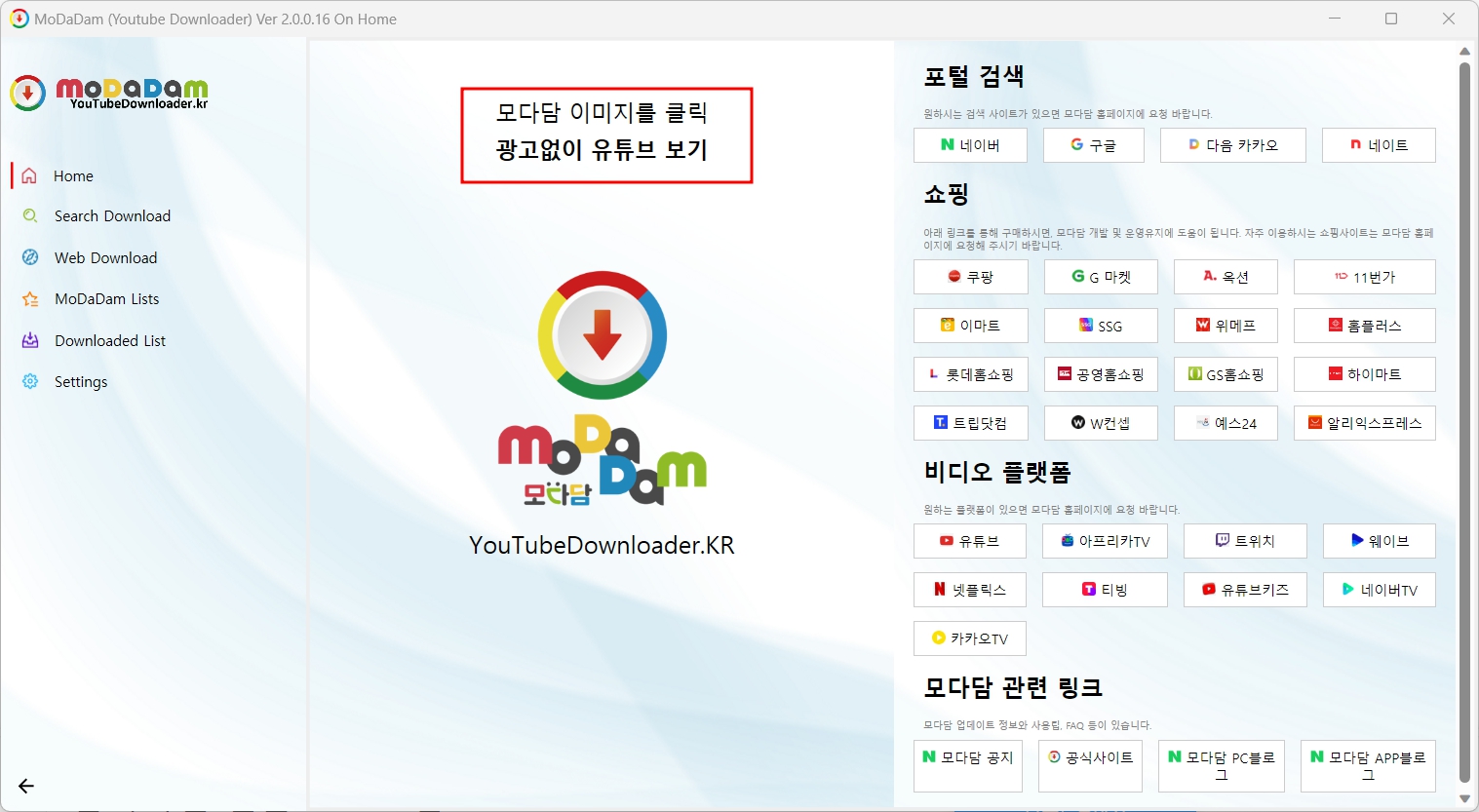Open 11번가 shopping link

(x=1364, y=277)
